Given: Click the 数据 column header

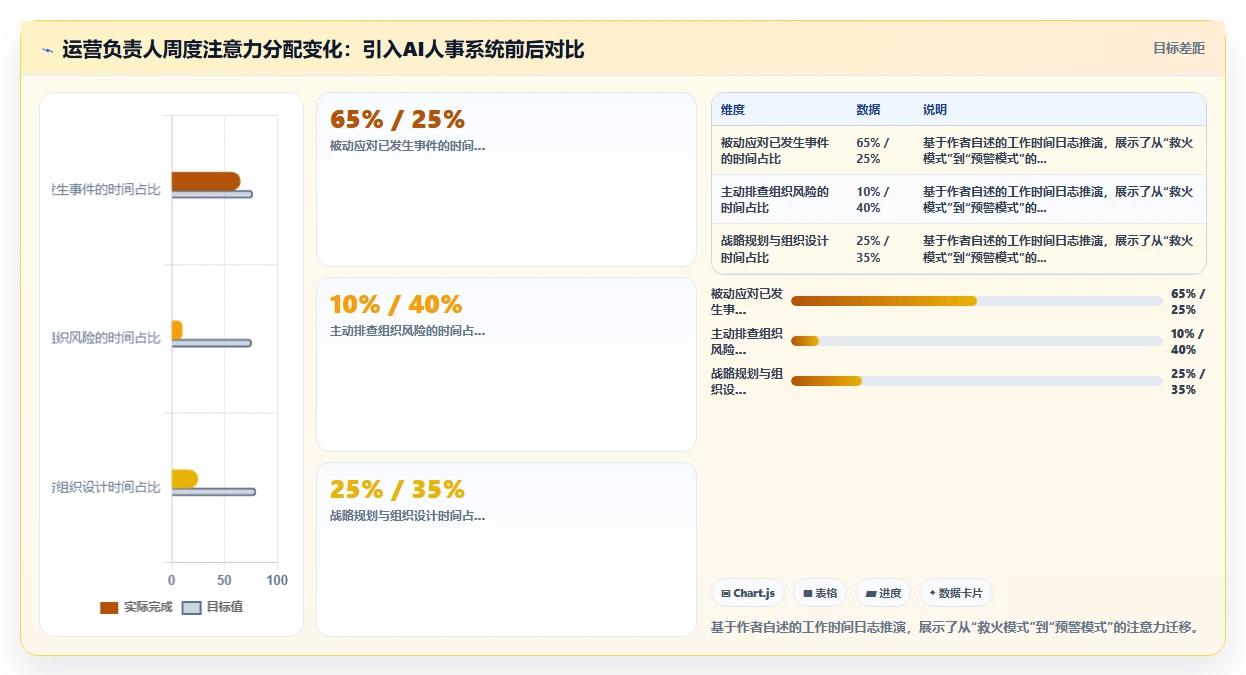Looking at the screenshot, I should coord(868,110).
